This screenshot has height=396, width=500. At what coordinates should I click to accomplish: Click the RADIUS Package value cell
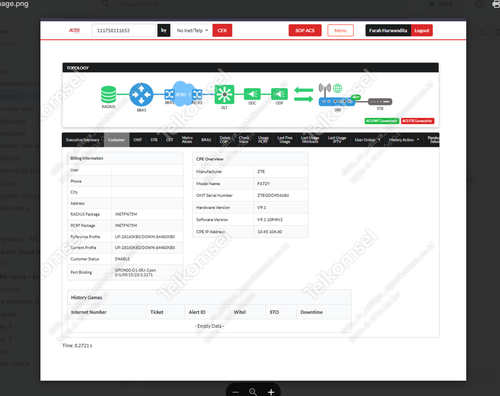pyautogui.click(x=147, y=214)
